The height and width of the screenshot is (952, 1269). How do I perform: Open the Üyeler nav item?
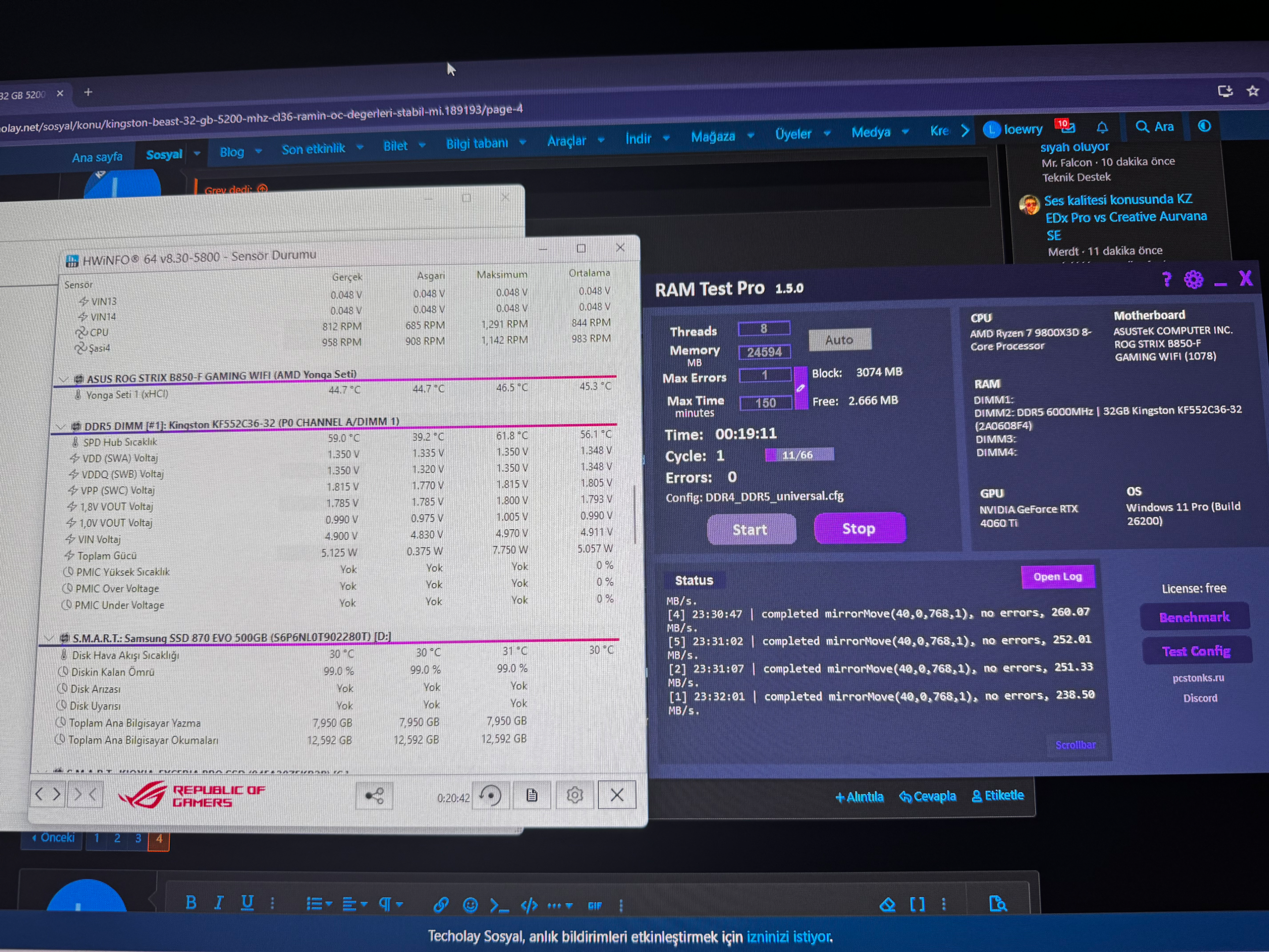pos(793,134)
